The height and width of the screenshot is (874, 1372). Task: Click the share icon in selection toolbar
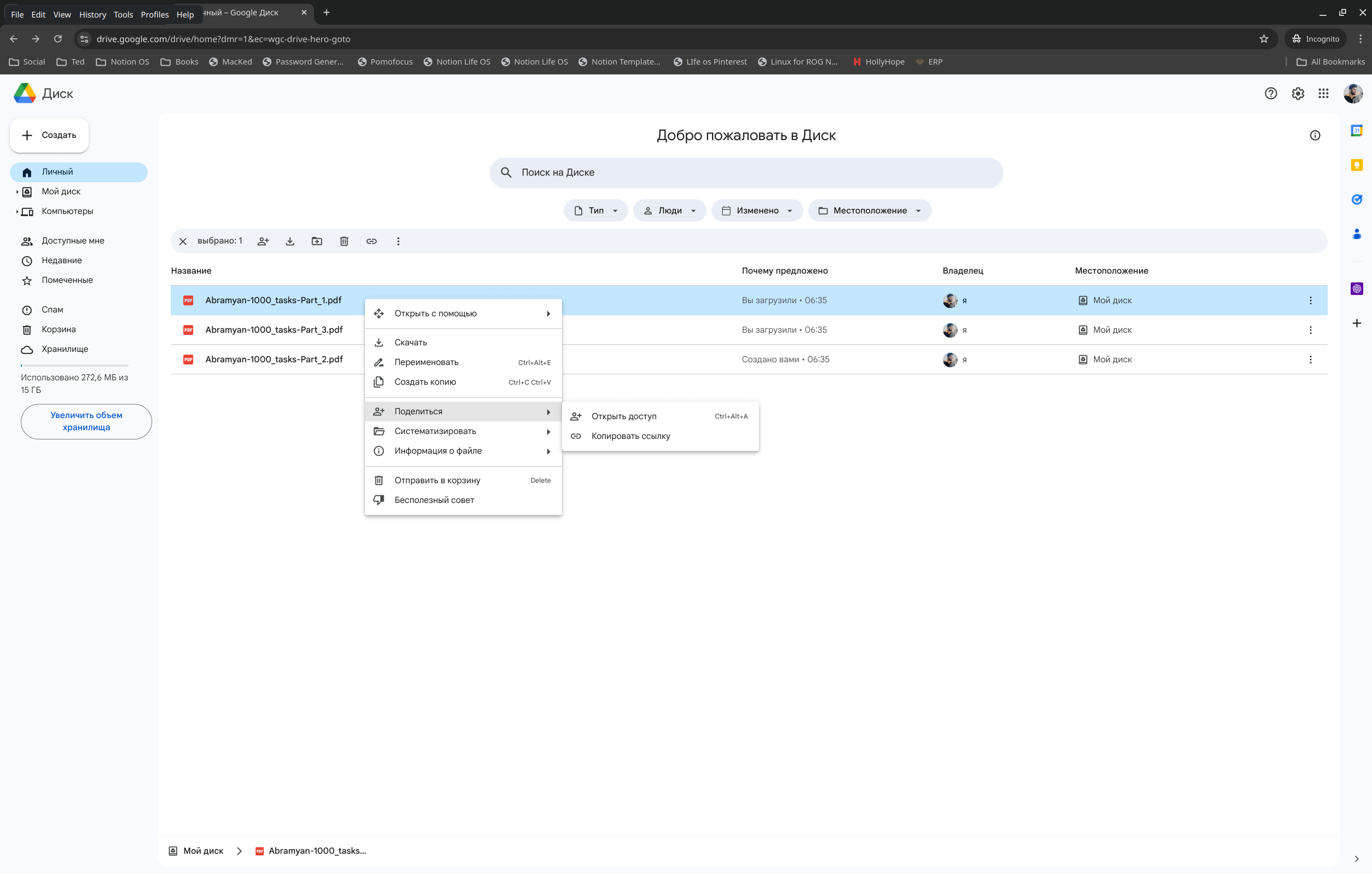[x=263, y=241]
